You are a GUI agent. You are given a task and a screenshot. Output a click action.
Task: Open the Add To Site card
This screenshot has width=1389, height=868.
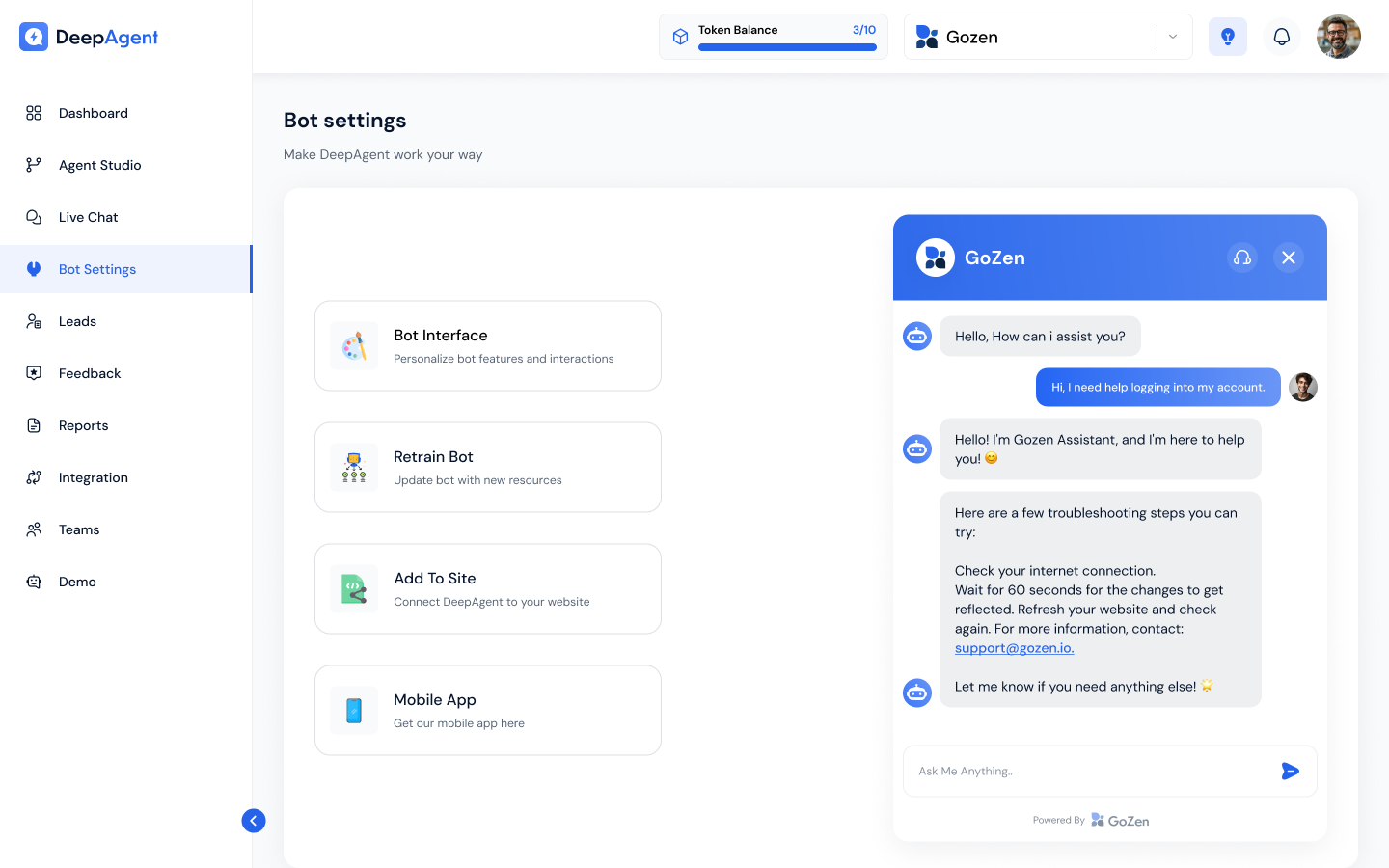(488, 589)
